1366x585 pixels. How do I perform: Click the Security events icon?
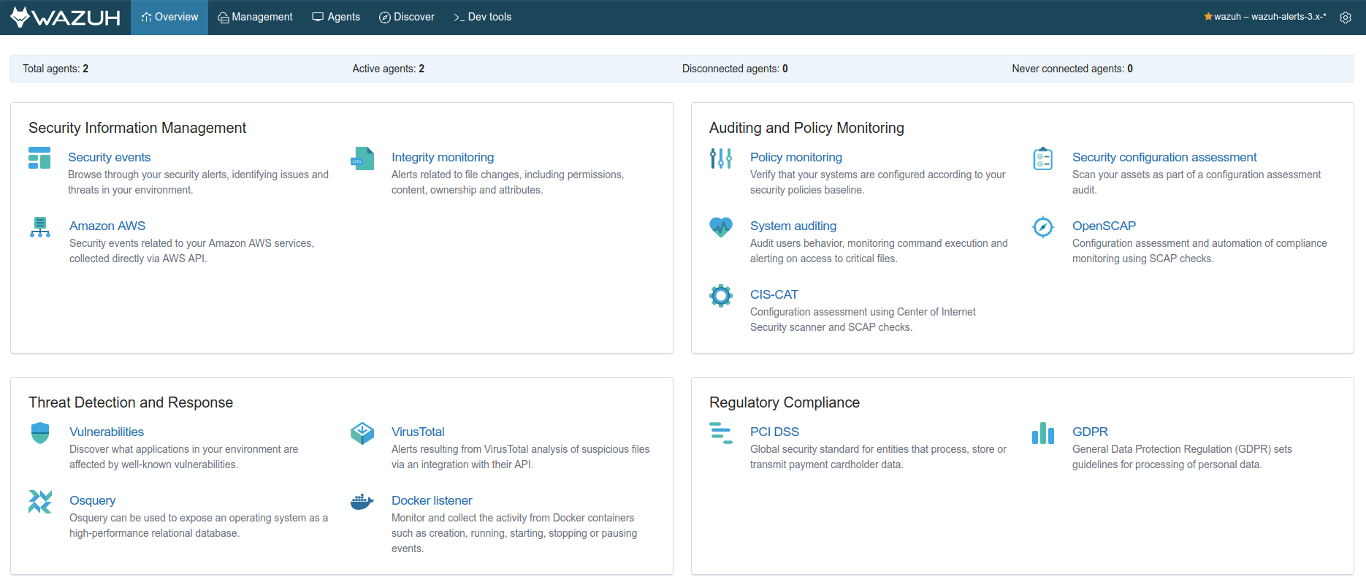click(39, 158)
